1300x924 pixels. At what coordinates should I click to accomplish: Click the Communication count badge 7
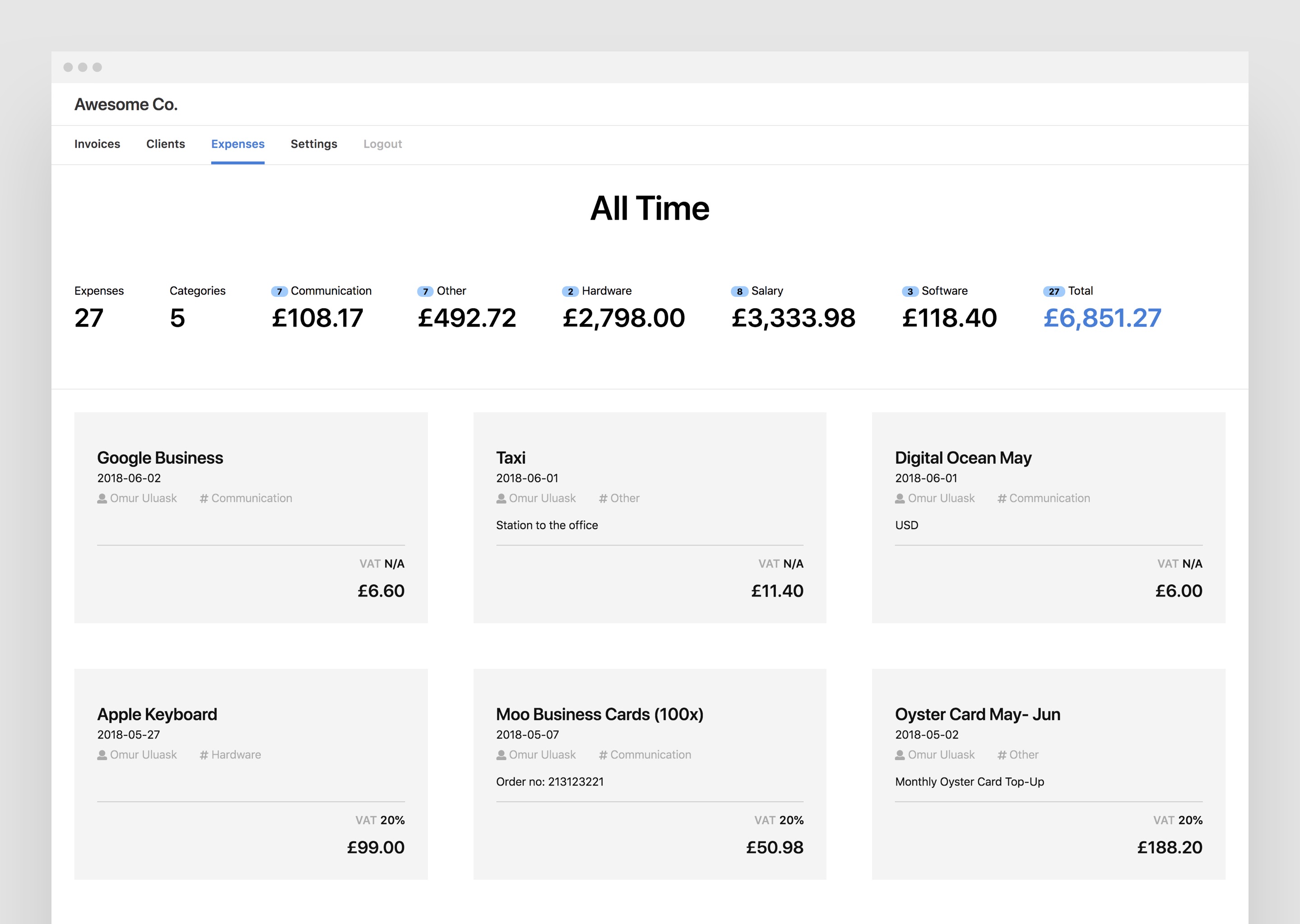[279, 291]
